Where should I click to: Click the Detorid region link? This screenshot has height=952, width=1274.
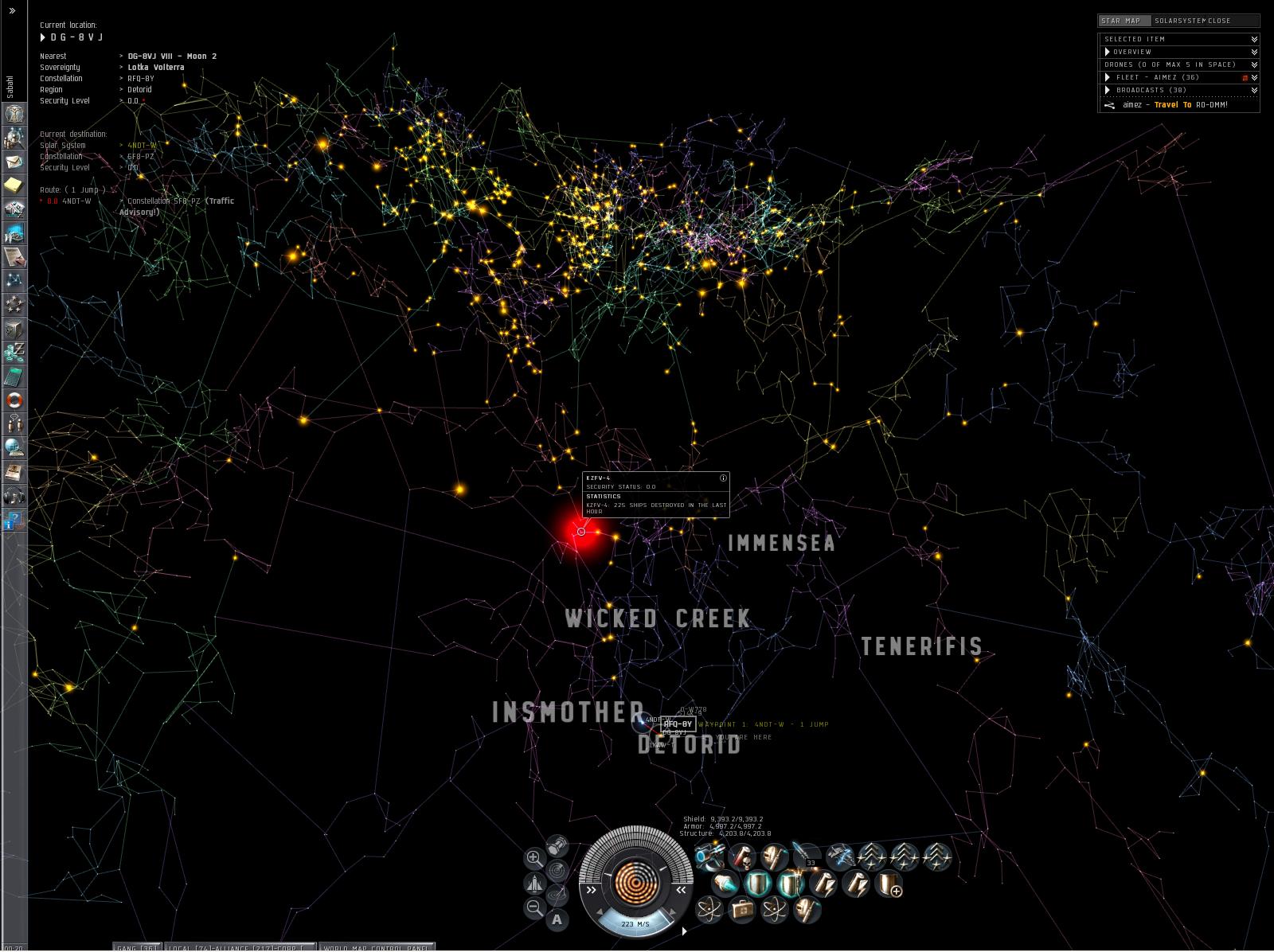tap(139, 90)
